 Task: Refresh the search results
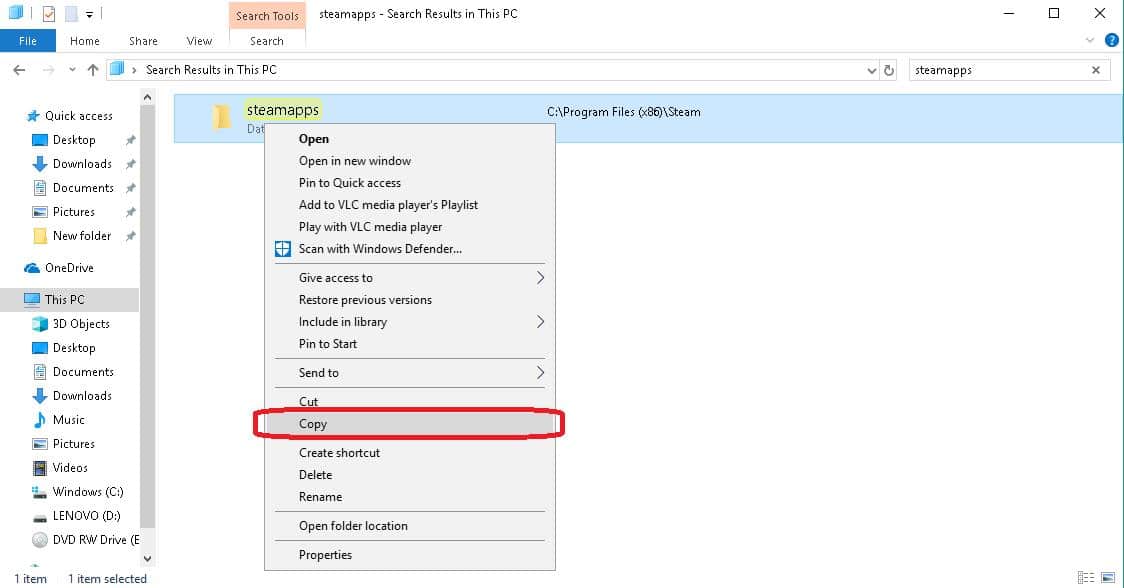click(889, 70)
